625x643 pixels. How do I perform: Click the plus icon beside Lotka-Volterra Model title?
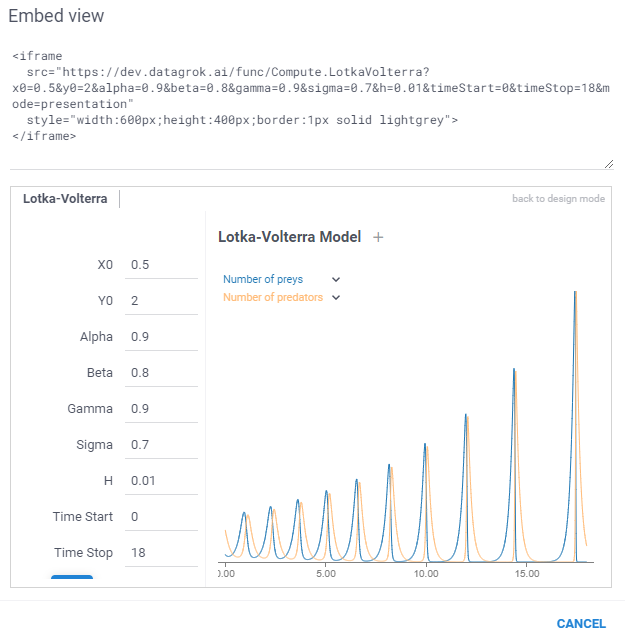coord(377,237)
